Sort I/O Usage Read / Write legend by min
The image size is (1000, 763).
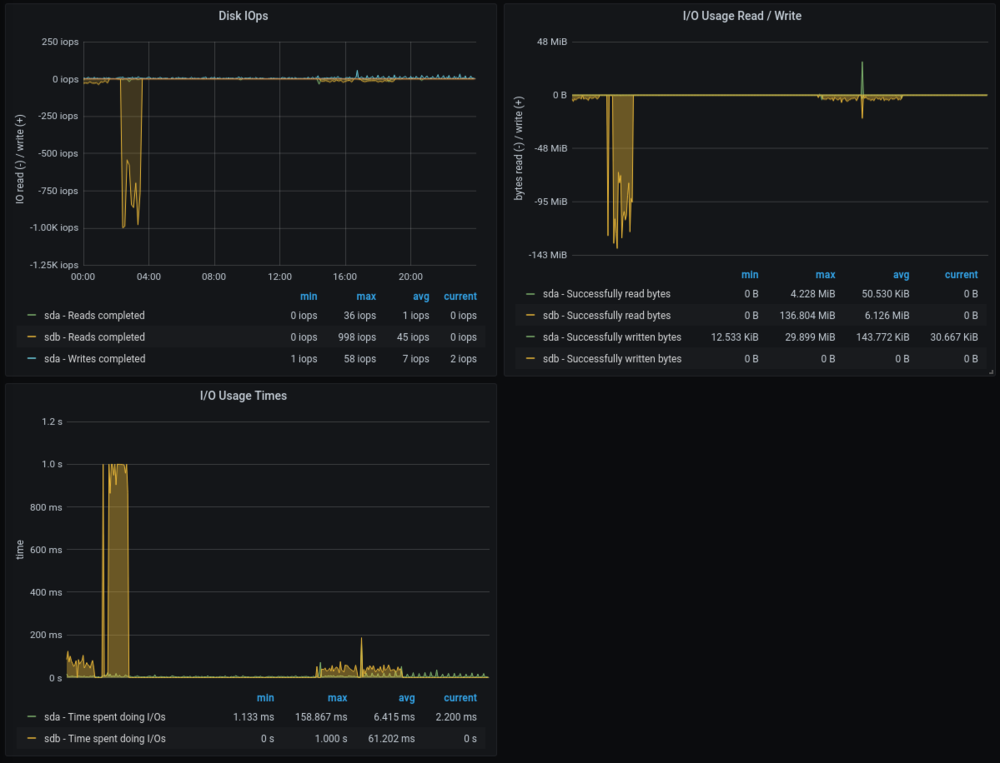point(749,275)
